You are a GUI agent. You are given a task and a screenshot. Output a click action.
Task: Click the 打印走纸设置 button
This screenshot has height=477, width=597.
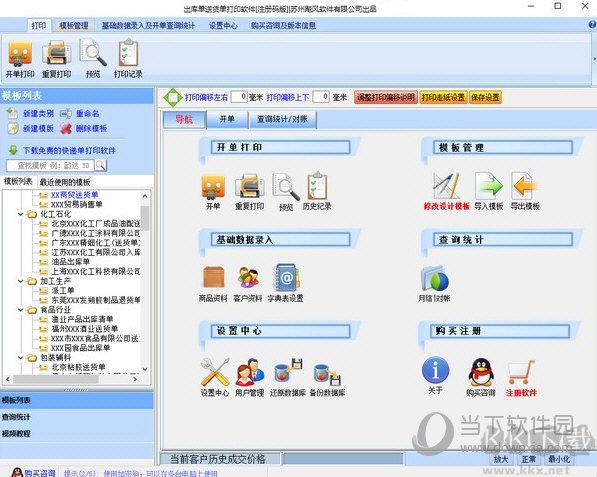click(443, 97)
